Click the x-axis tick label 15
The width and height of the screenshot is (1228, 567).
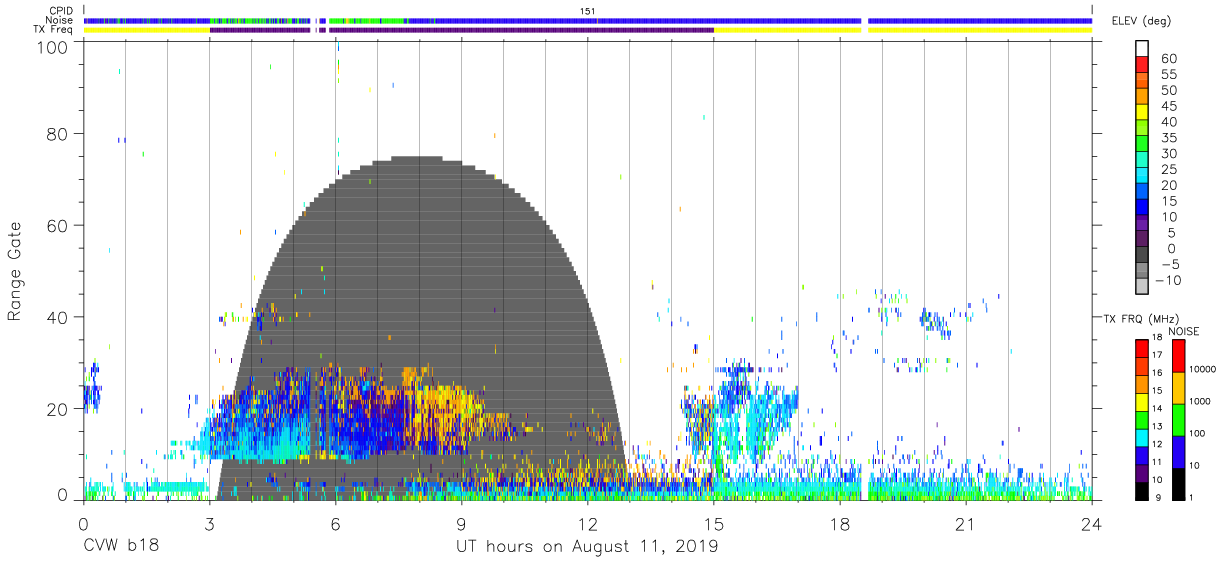[x=713, y=524]
